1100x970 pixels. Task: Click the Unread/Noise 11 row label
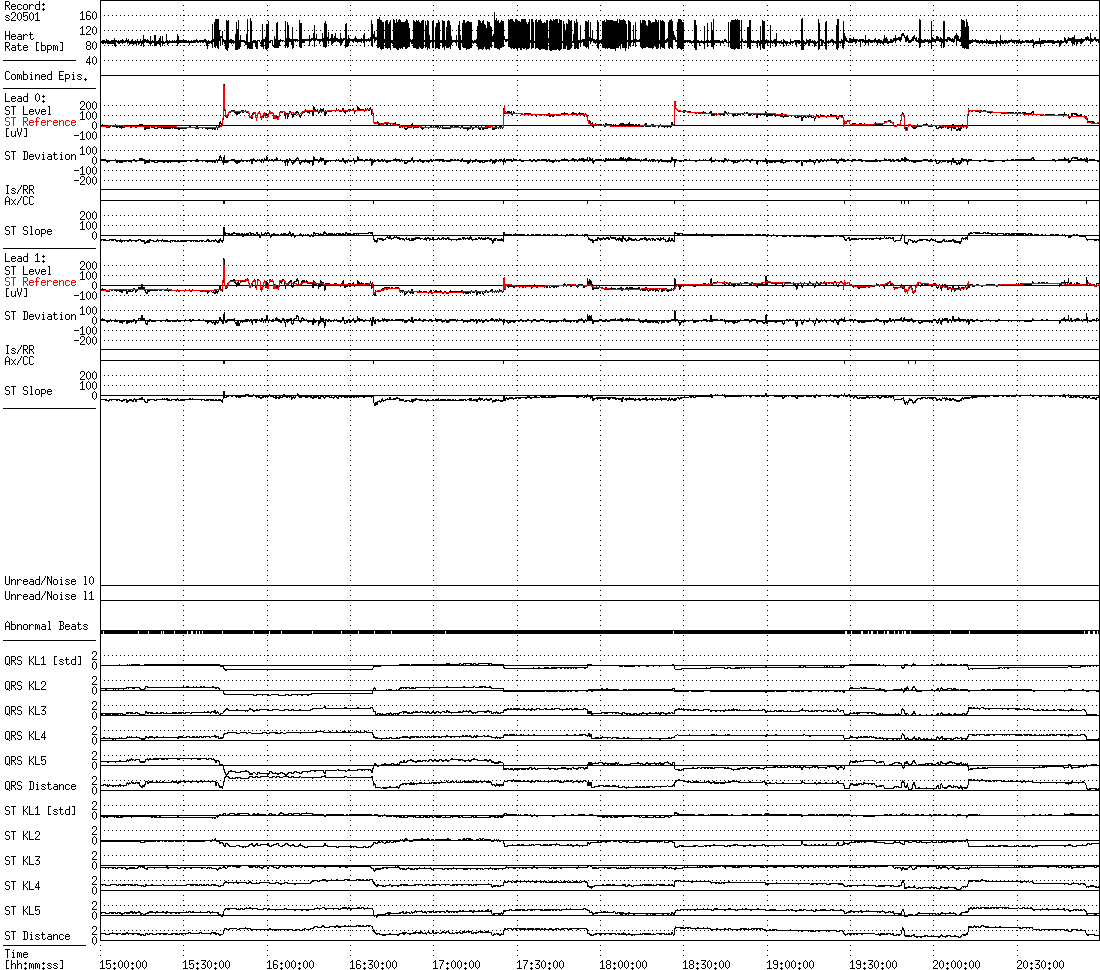49,596
